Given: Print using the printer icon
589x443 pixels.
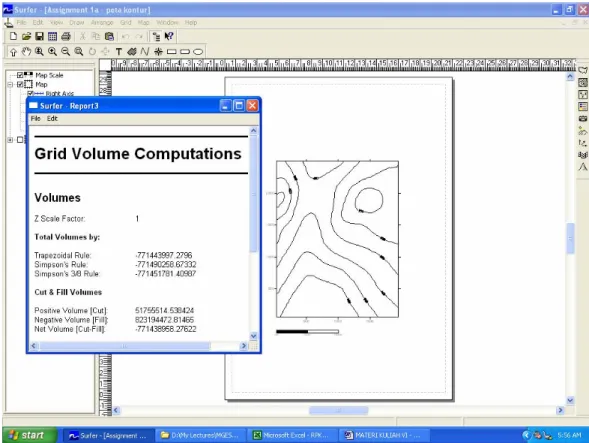Looking at the screenshot, I should (x=66, y=36).
